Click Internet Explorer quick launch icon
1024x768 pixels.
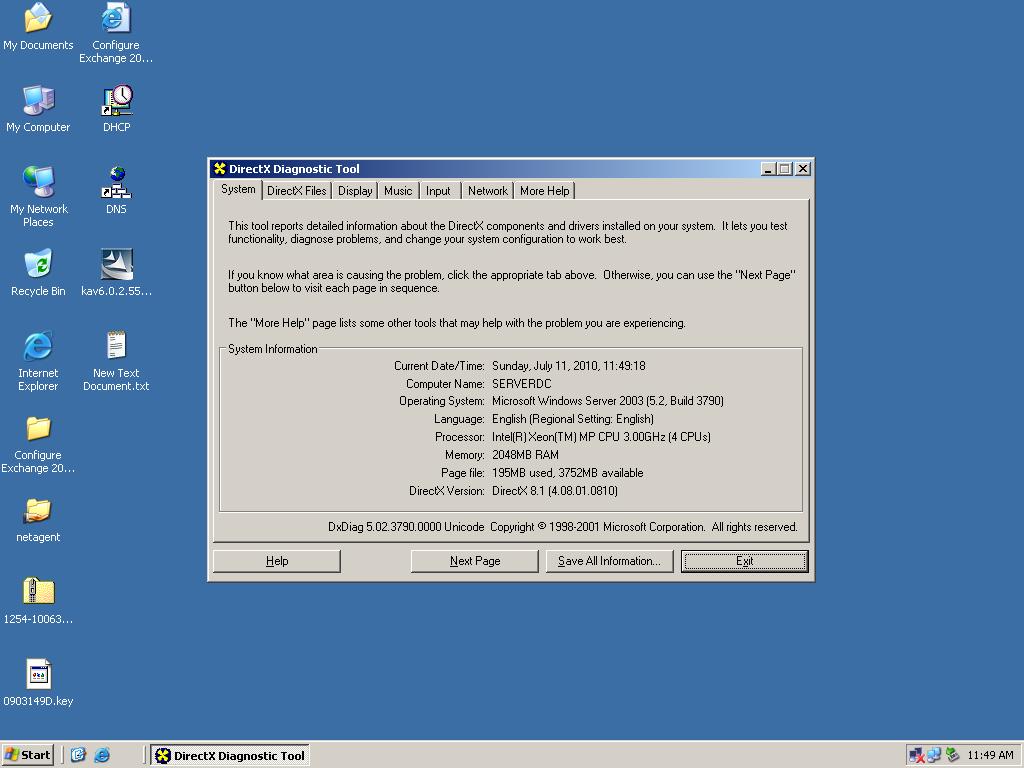tap(102, 755)
